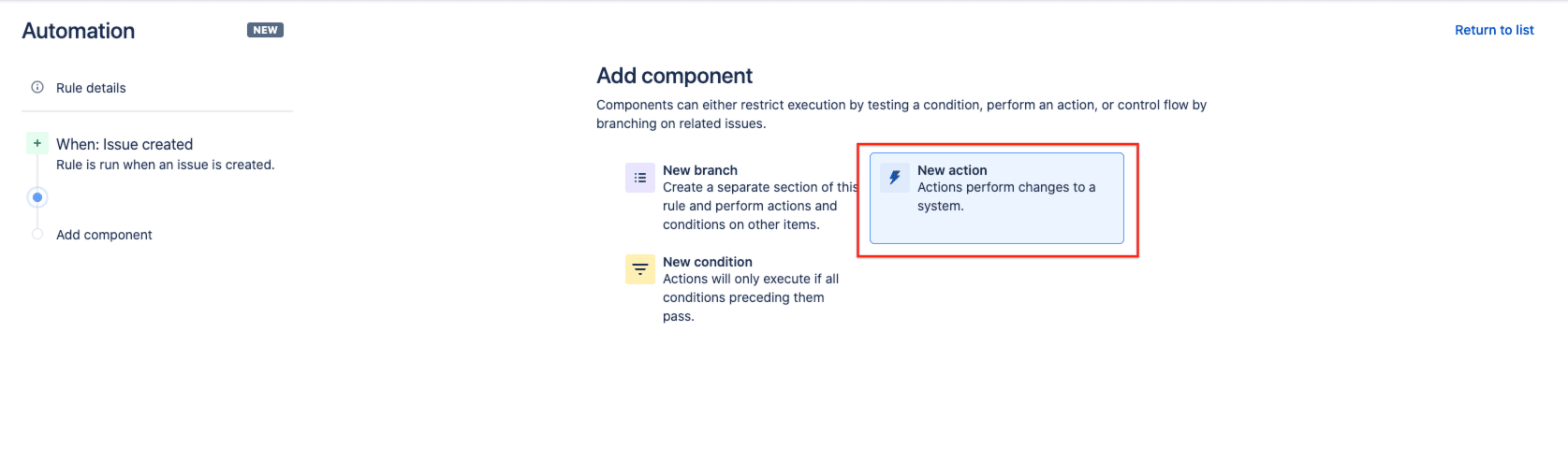The width and height of the screenshot is (1568, 476).
Task: Click the green plus trigger icon
Action: click(x=37, y=143)
